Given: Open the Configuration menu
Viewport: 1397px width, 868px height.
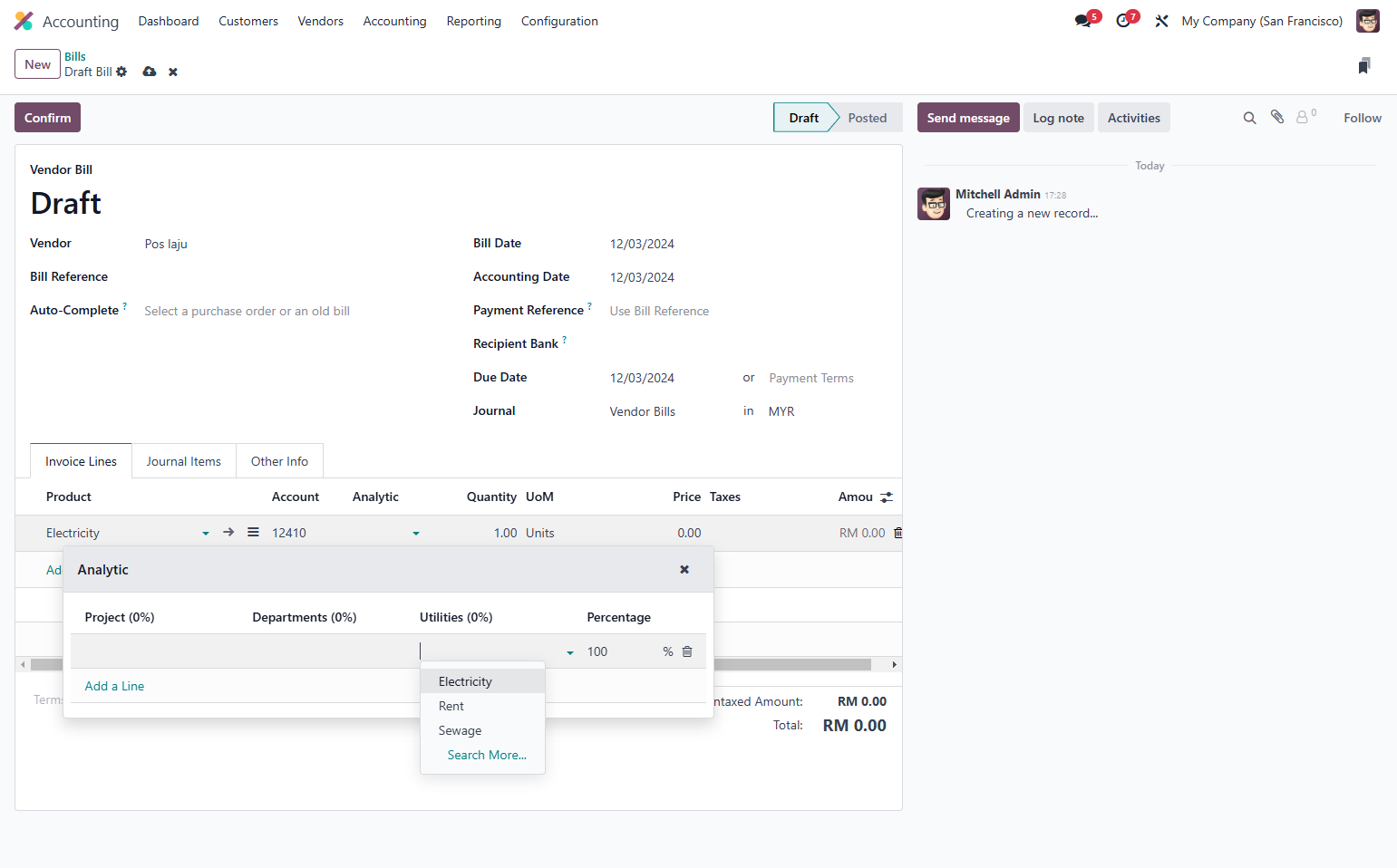Looking at the screenshot, I should 559,21.
